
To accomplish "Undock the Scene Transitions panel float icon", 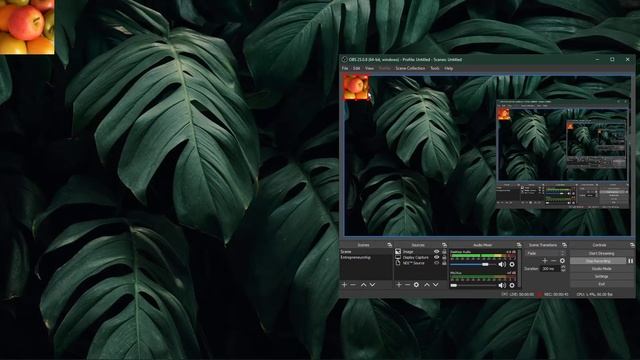I will coord(564,245).
